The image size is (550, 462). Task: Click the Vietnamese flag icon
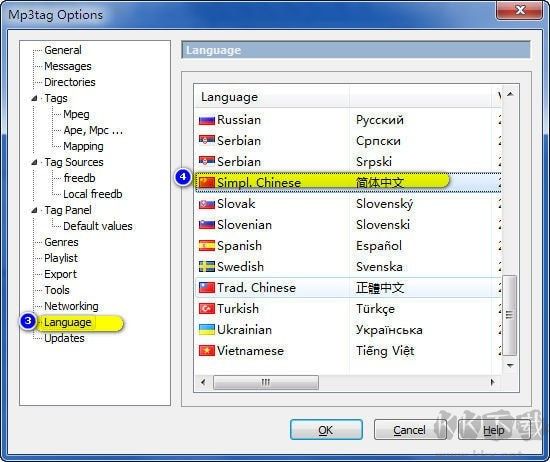coord(207,351)
